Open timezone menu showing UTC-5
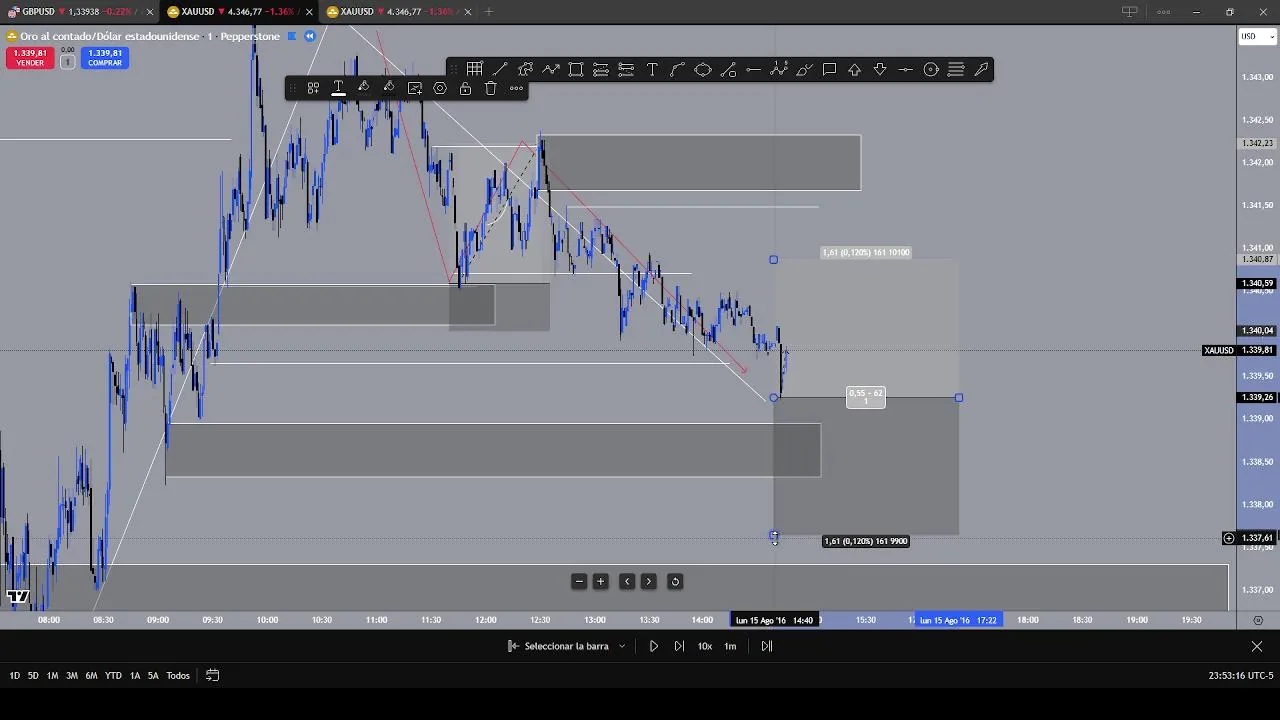The height and width of the screenshot is (720, 1280). click(1241, 676)
